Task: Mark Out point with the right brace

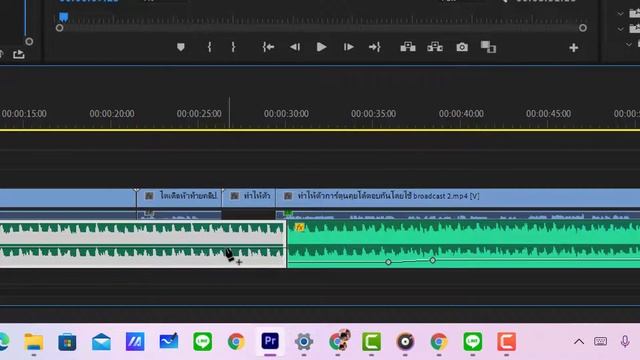Action: click(233, 47)
